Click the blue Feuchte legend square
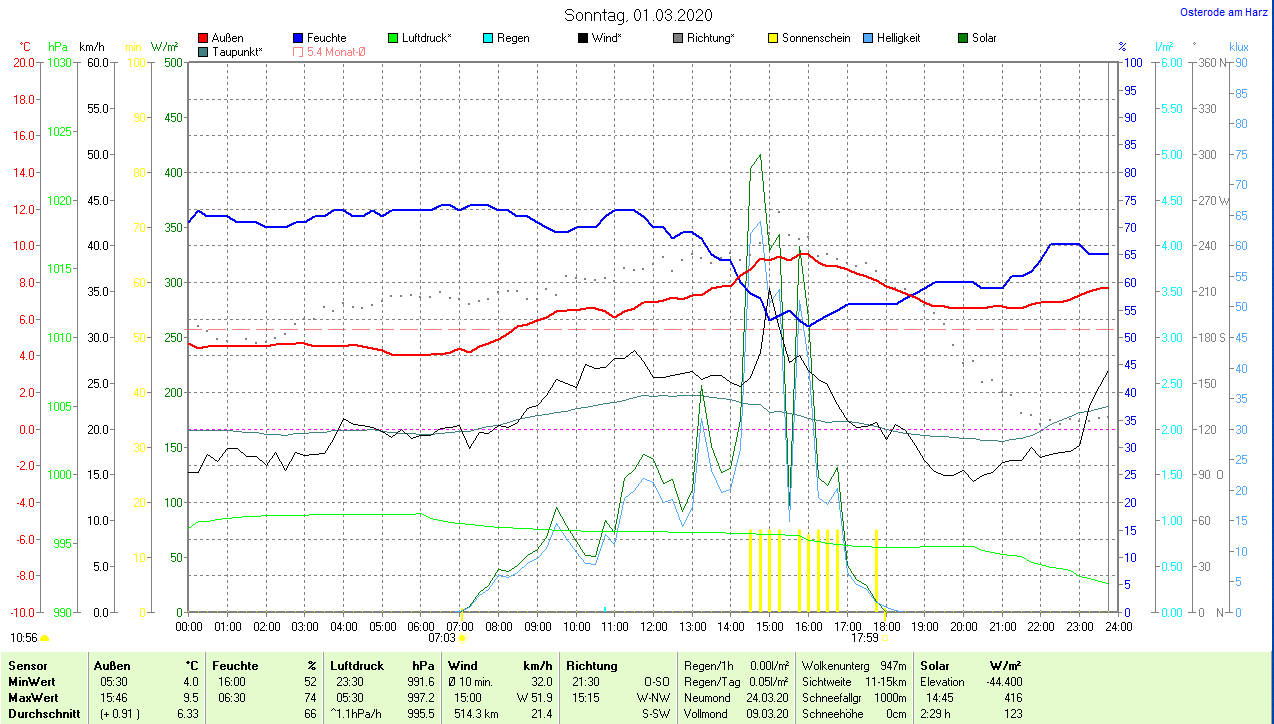This screenshot has width=1274, height=724. point(299,38)
